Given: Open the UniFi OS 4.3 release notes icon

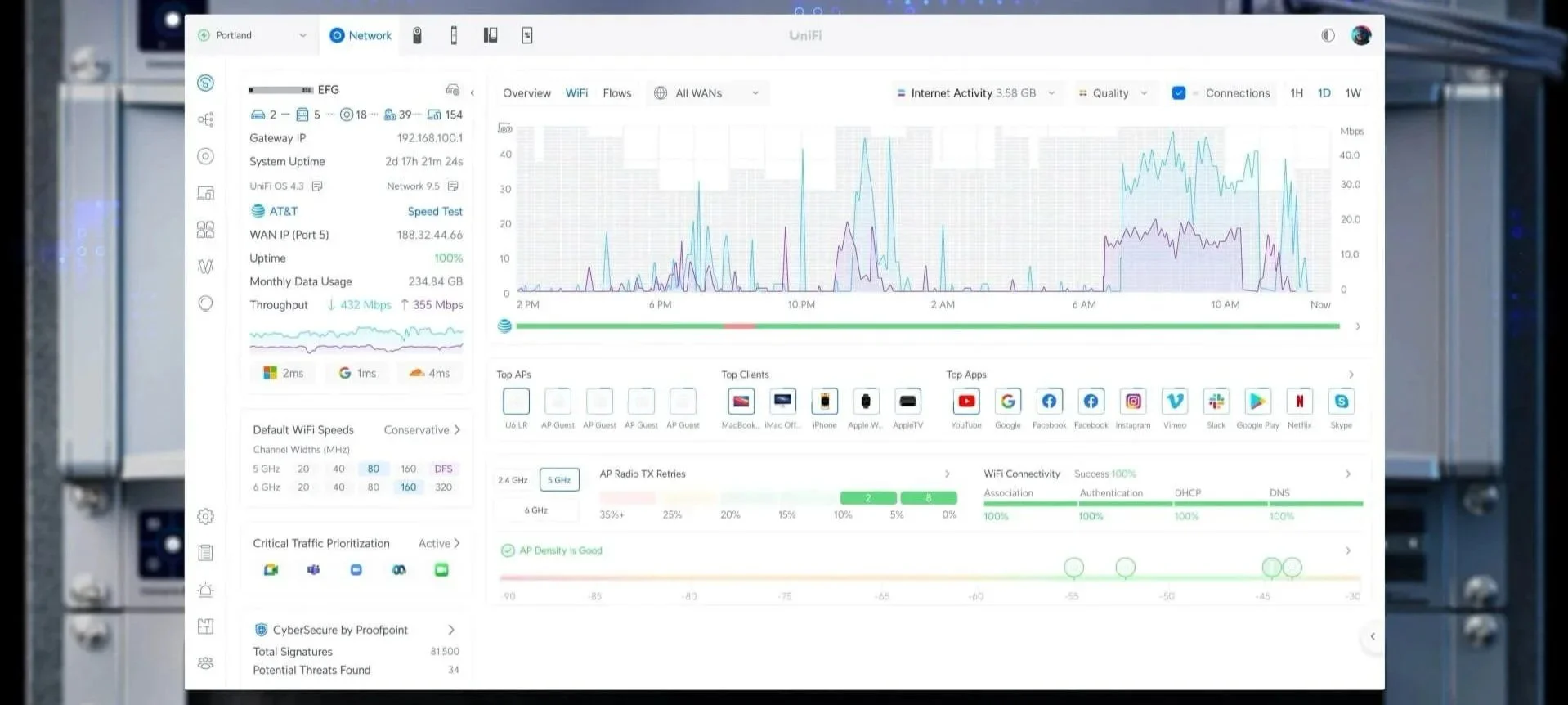Looking at the screenshot, I should 318,186.
